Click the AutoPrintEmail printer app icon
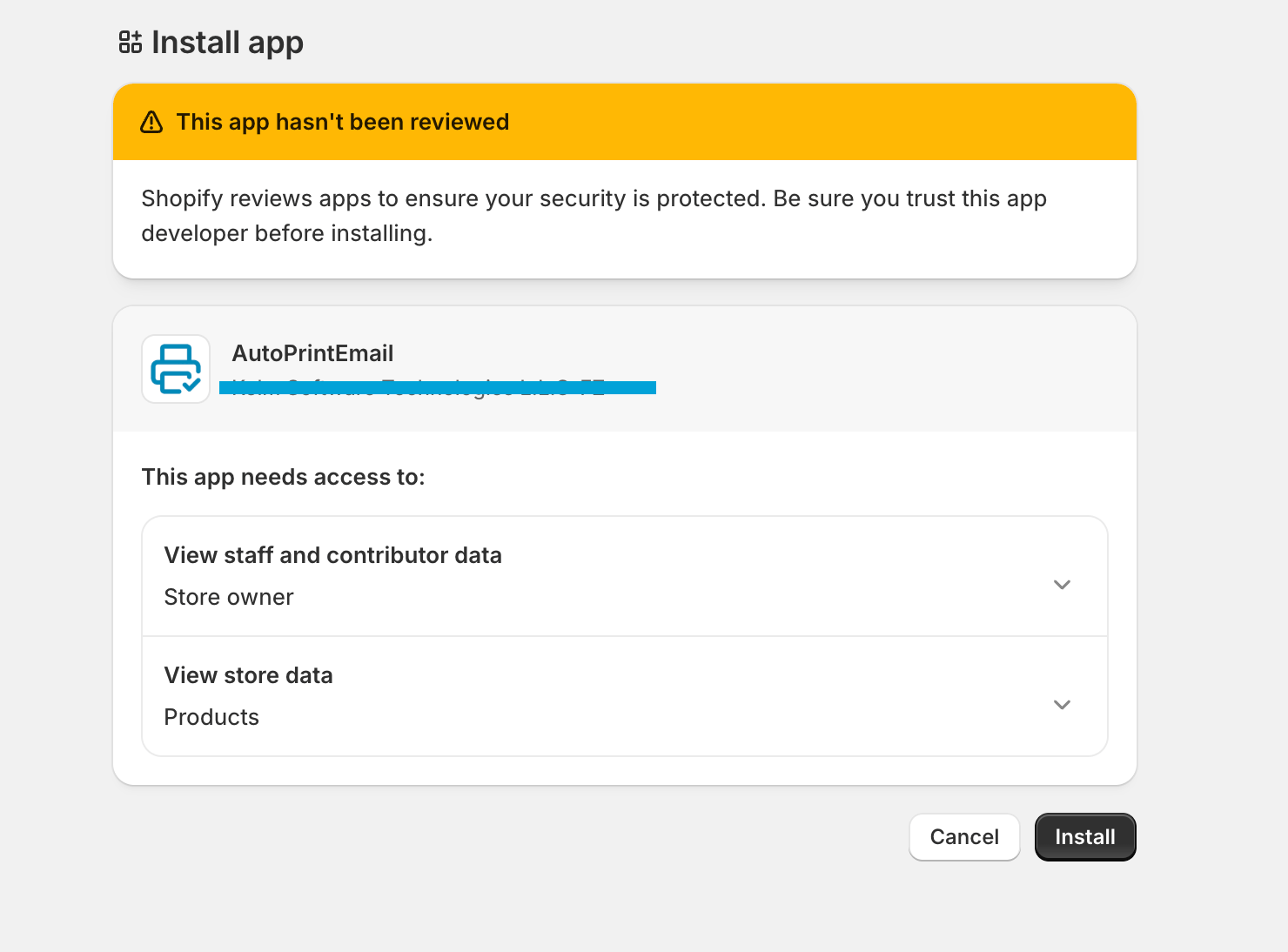 pos(176,369)
